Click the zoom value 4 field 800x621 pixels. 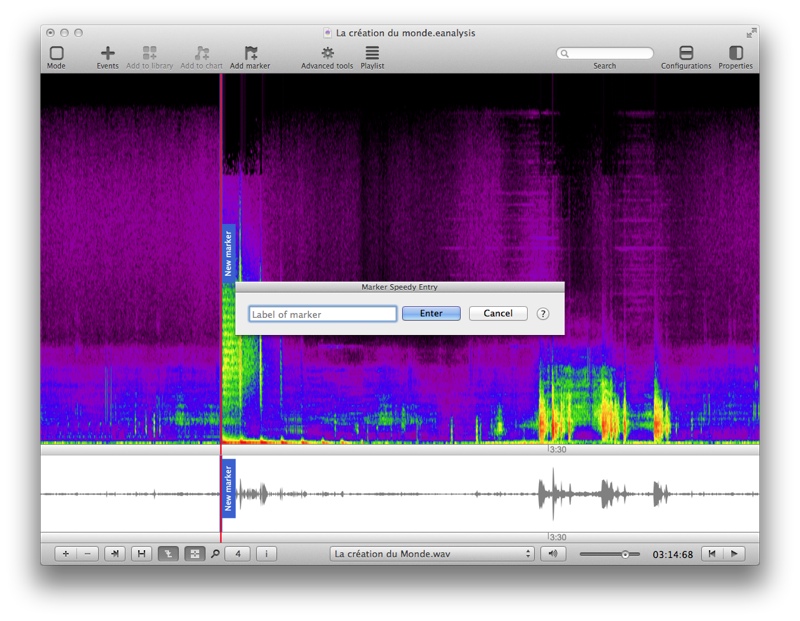pyautogui.click(x=238, y=554)
